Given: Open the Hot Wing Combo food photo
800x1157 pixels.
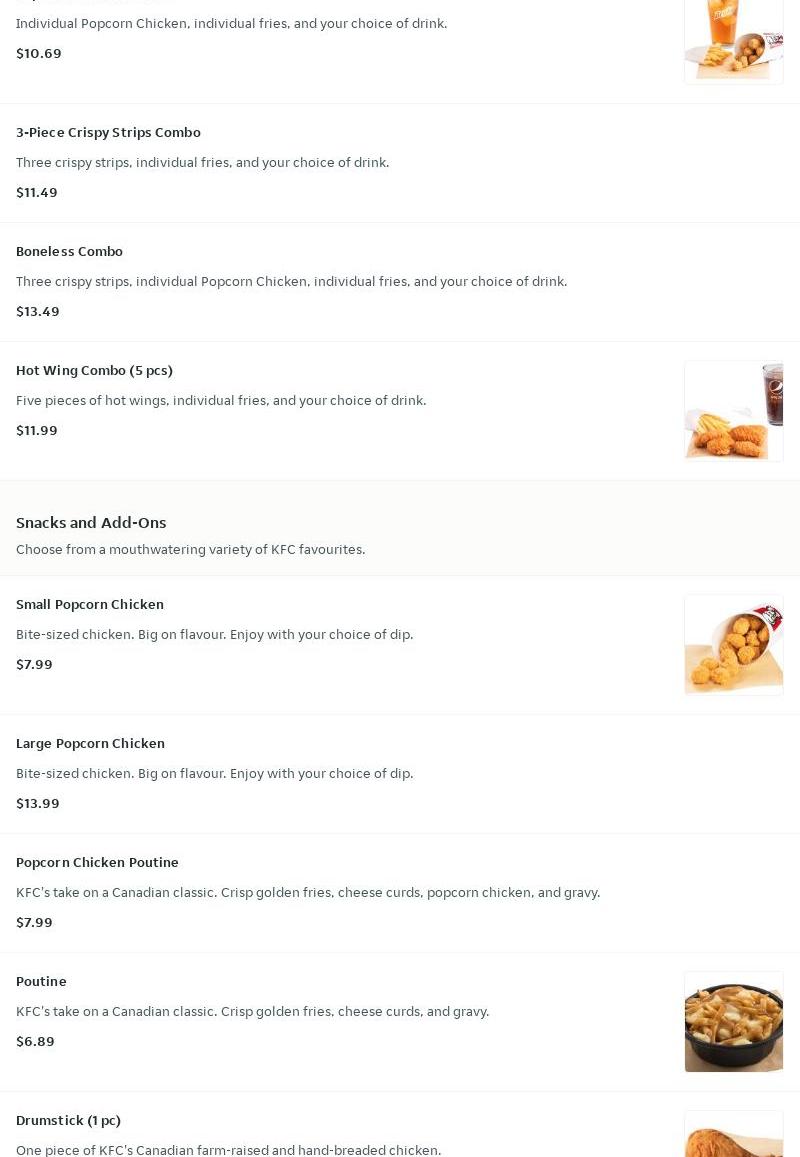Looking at the screenshot, I should click(x=733, y=411).
